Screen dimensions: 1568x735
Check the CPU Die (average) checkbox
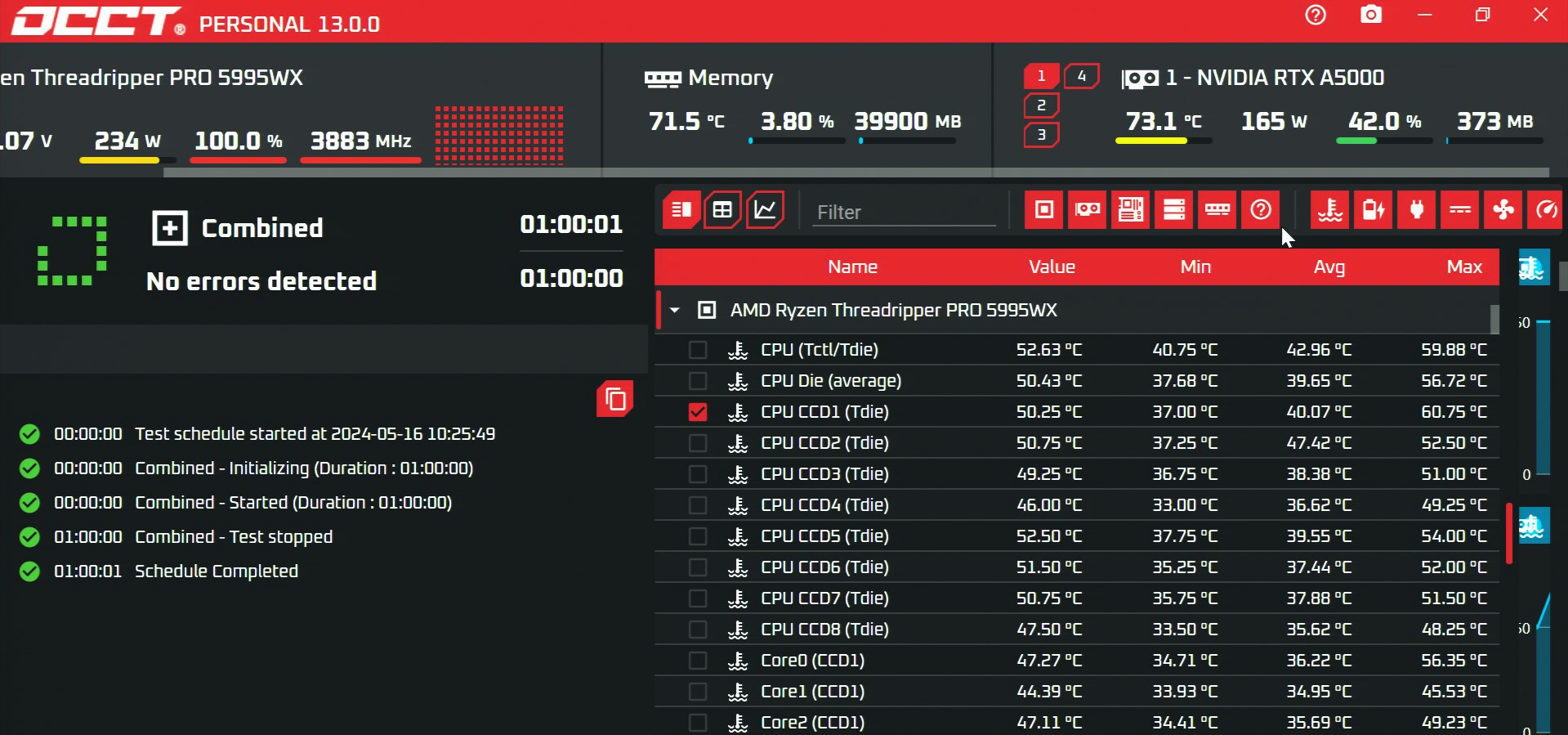[x=698, y=381]
